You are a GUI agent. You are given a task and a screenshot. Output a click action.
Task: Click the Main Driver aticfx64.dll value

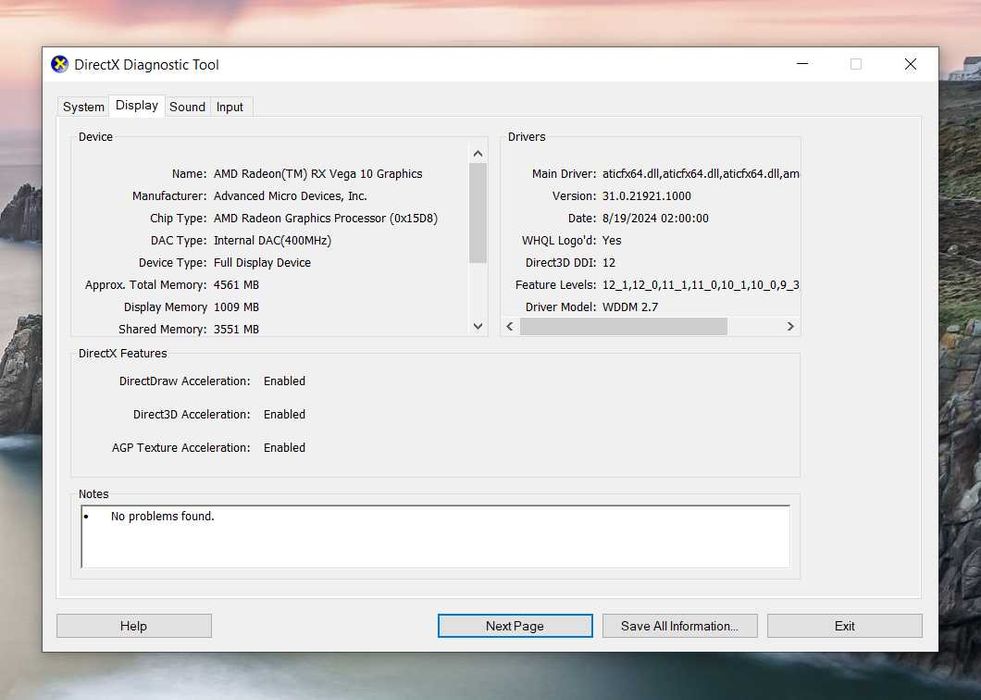tap(701, 174)
